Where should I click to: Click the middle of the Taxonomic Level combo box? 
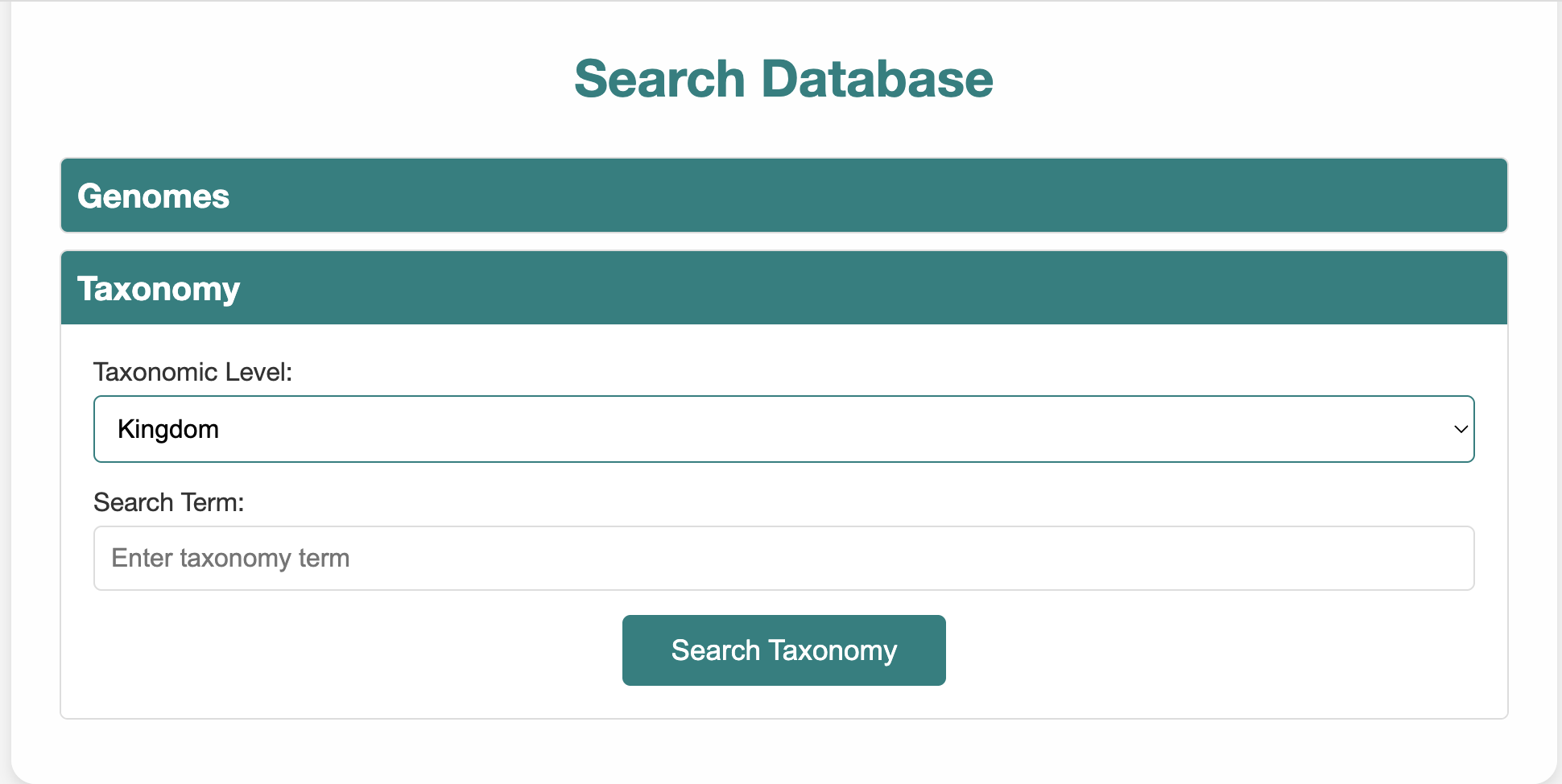point(783,429)
